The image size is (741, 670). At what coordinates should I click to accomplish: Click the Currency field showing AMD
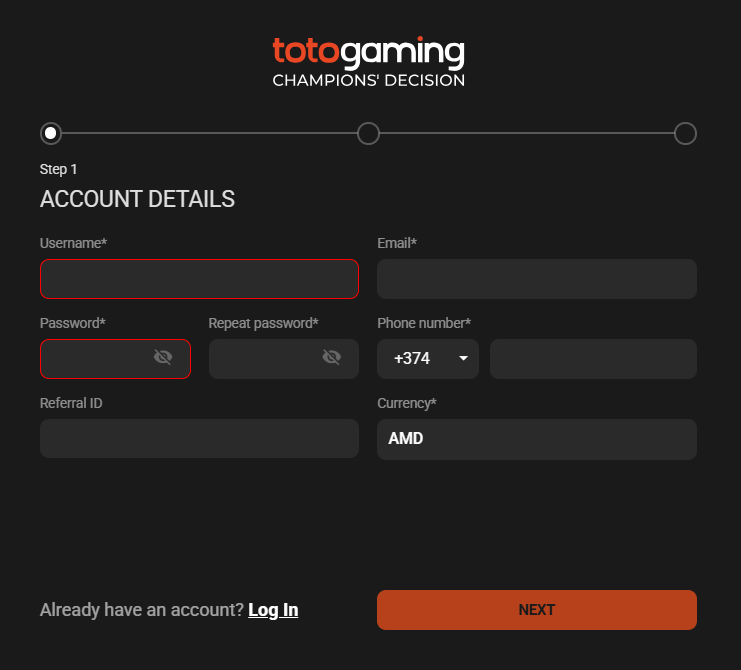click(x=536, y=439)
